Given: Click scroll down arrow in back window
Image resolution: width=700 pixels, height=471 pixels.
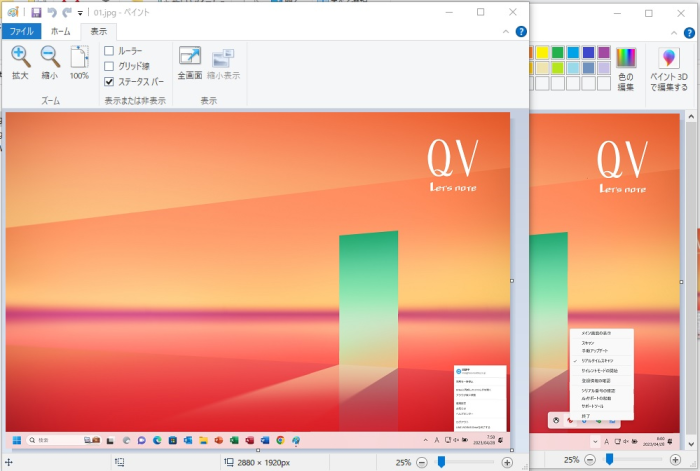Looking at the screenshot, I should 691,444.
